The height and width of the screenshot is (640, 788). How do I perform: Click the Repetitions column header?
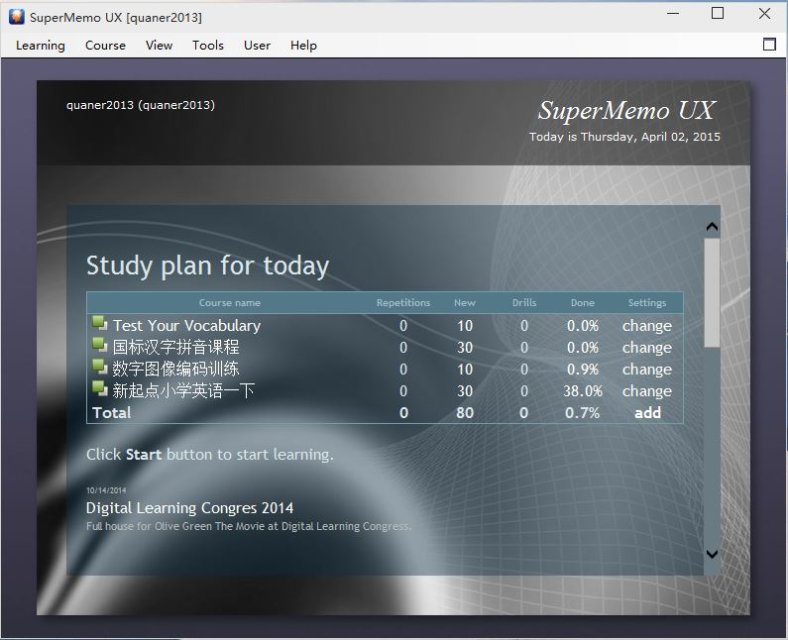click(403, 303)
